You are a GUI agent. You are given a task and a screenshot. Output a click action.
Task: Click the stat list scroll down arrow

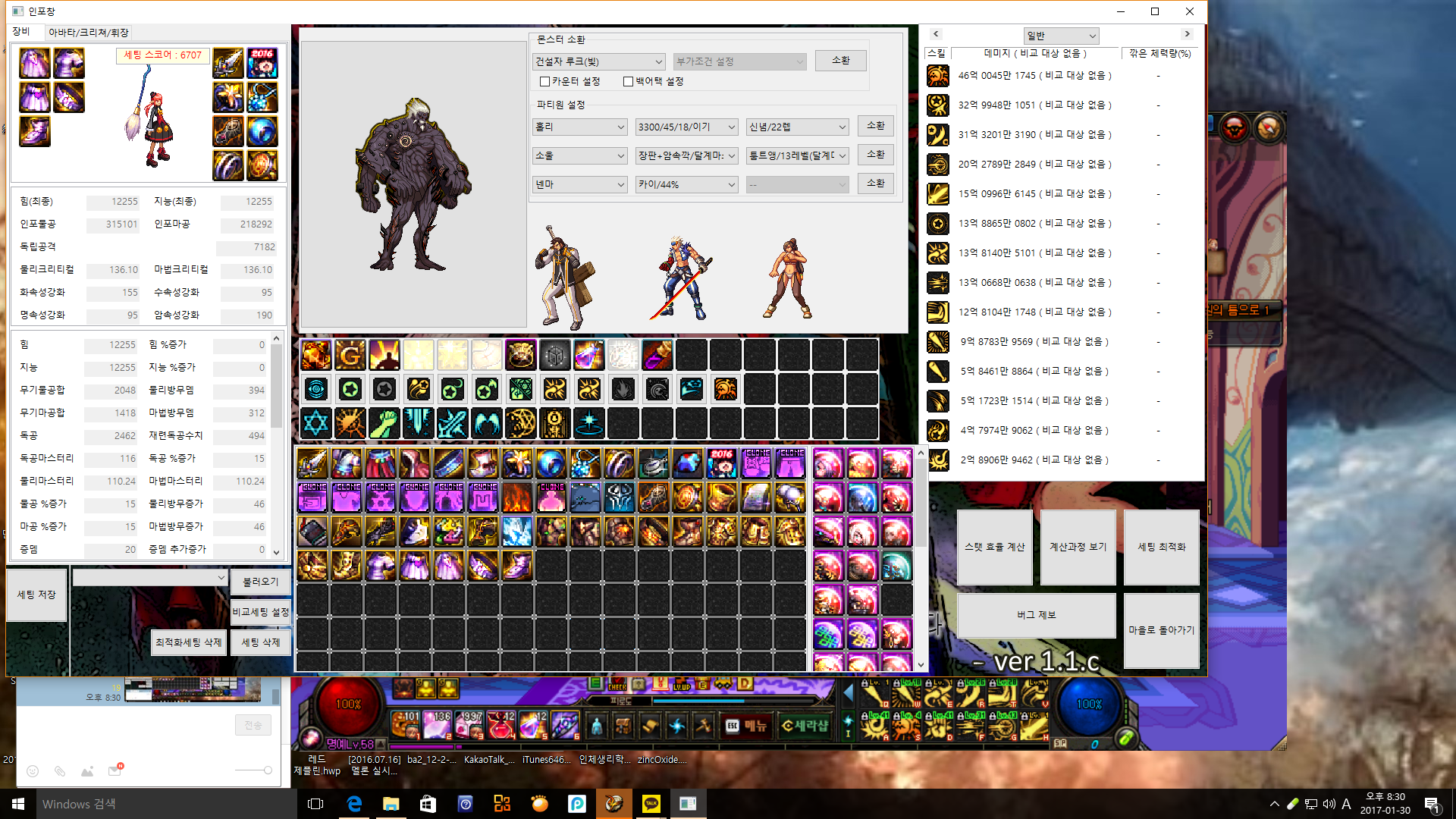(x=276, y=552)
